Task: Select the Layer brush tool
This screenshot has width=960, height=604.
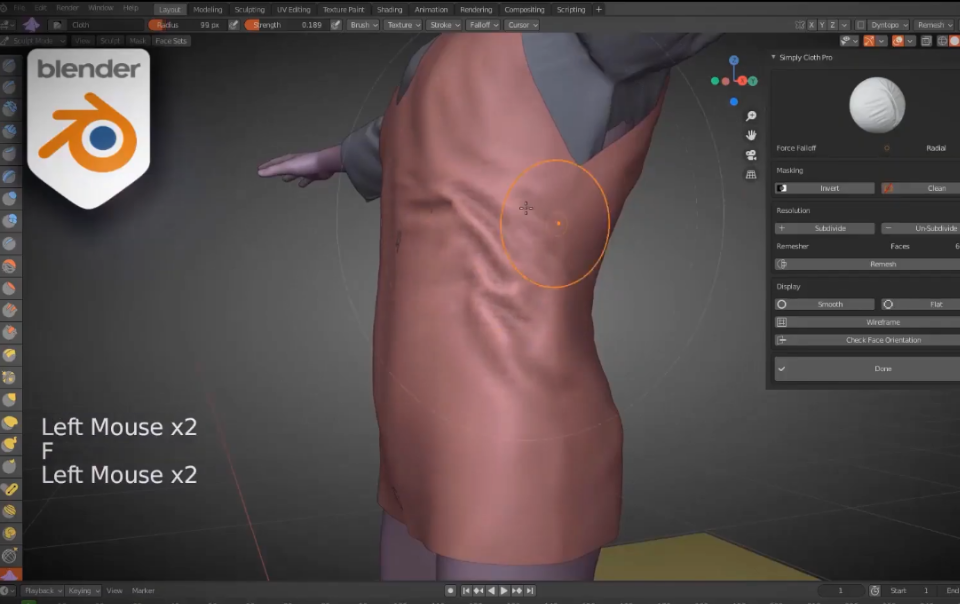Action: tap(10, 176)
